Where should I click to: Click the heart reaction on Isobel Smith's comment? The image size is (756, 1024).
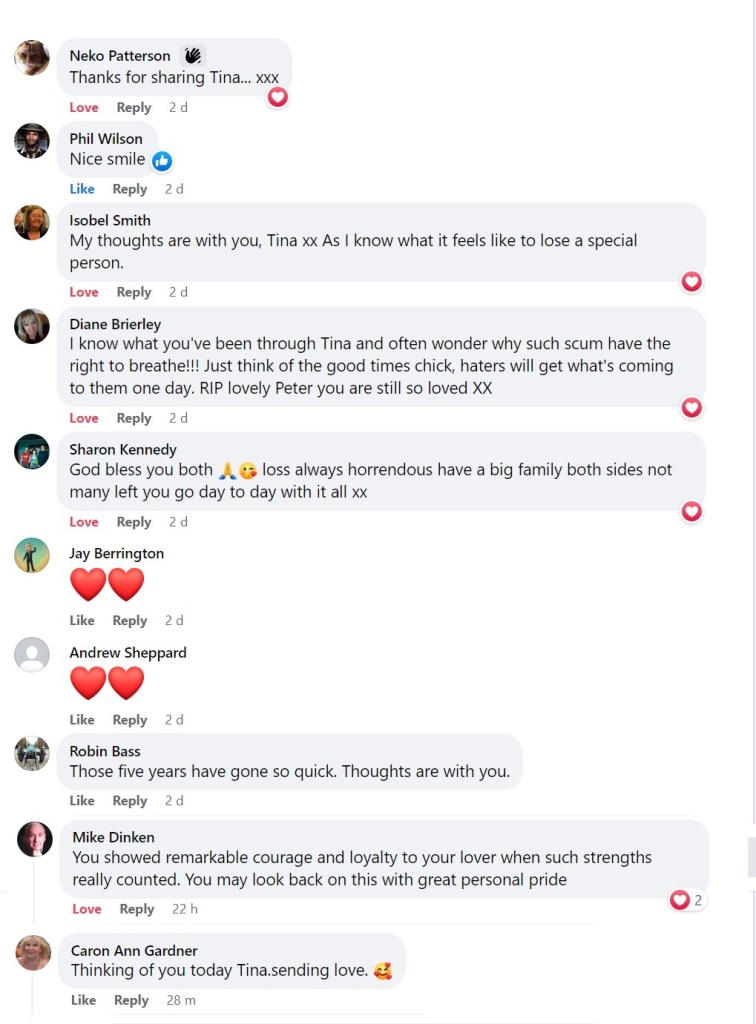click(691, 282)
